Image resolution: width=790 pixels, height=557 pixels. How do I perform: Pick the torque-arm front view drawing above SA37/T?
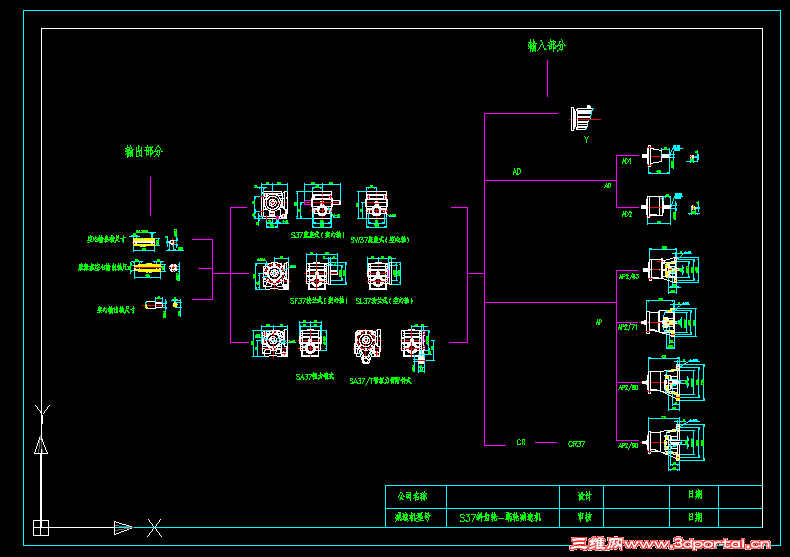point(368,345)
